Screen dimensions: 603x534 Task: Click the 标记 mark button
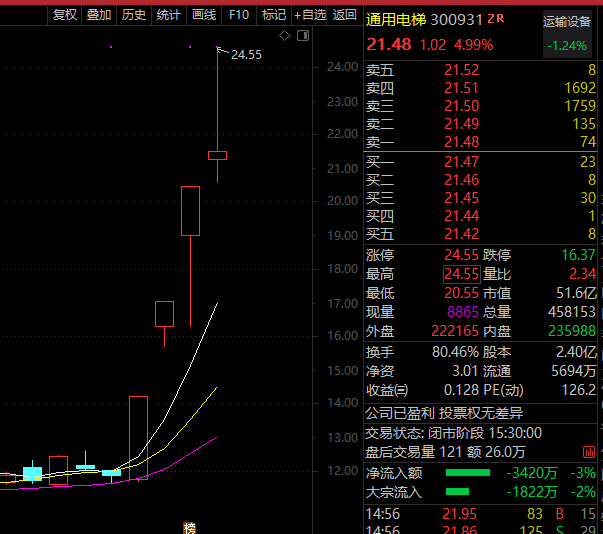tap(274, 15)
